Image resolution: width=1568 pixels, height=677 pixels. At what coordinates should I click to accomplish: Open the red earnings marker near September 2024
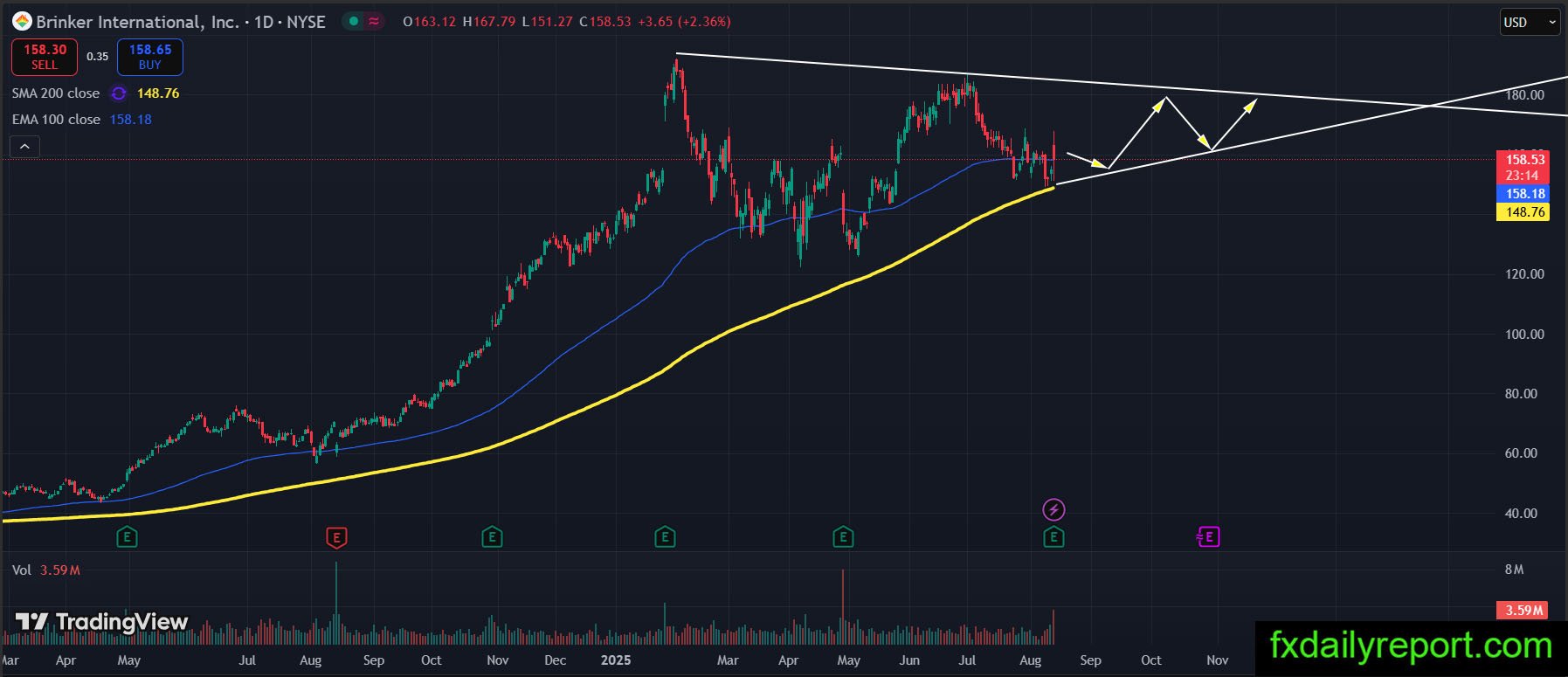click(x=336, y=537)
